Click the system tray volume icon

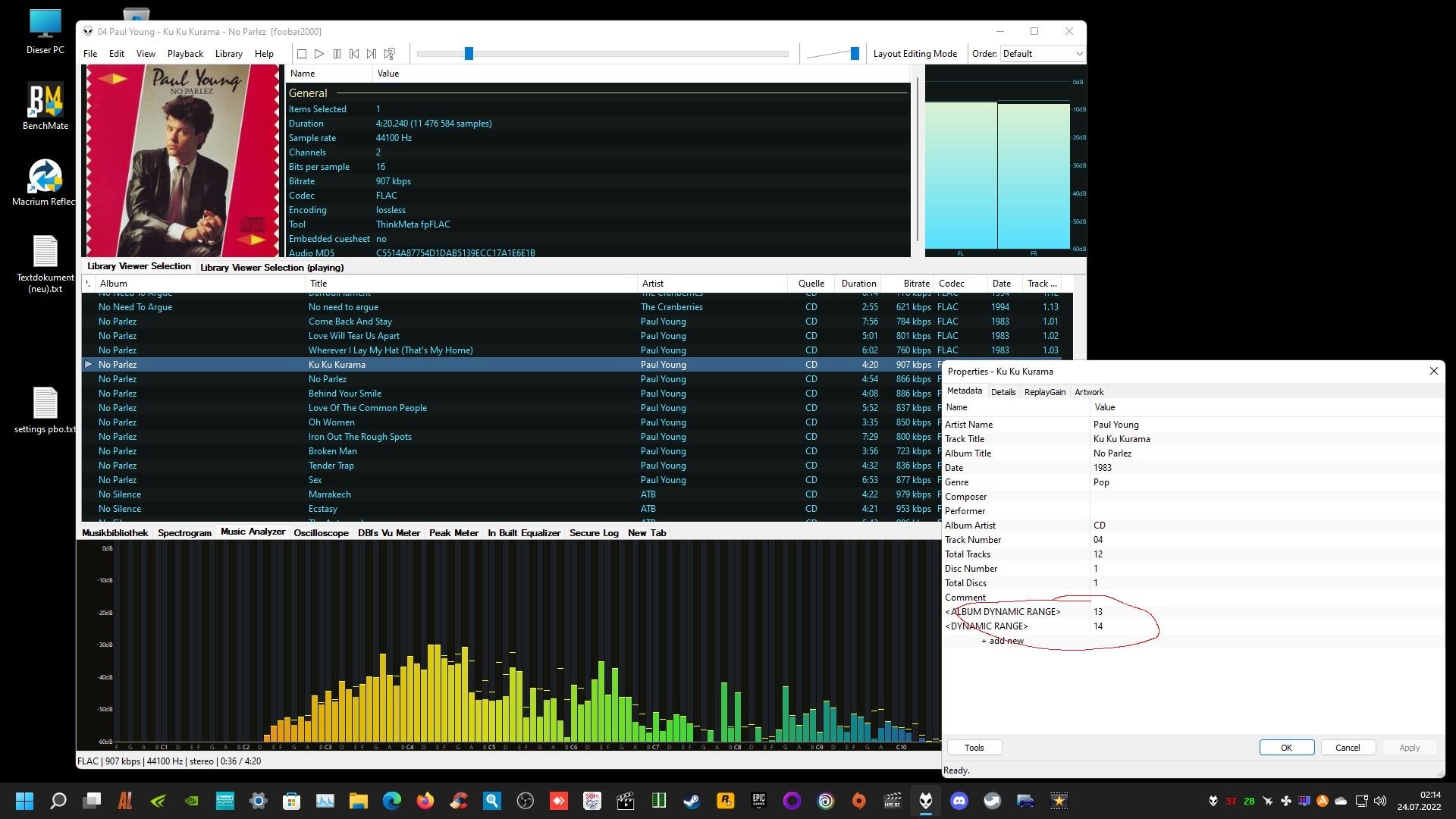1379,801
